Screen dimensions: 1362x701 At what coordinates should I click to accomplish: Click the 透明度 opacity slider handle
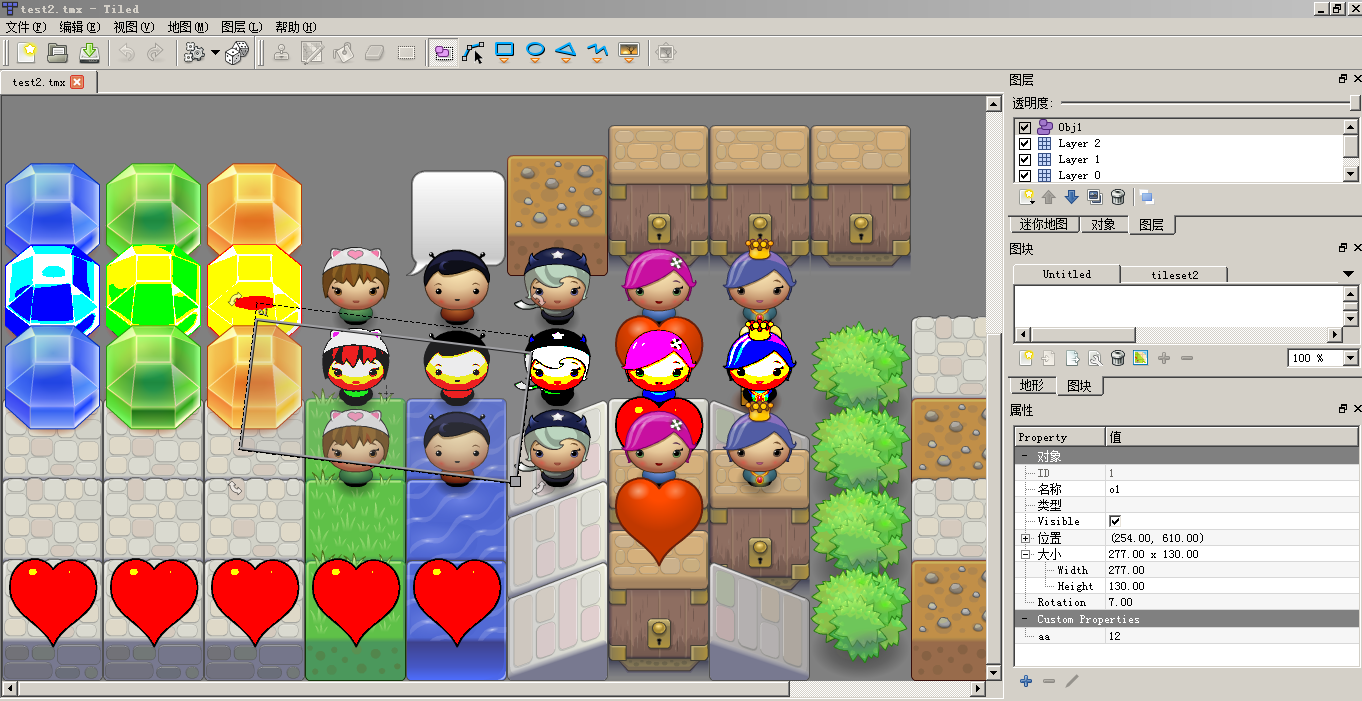pos(1354,103)
